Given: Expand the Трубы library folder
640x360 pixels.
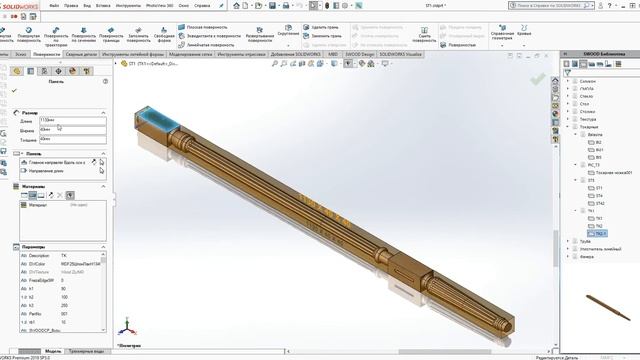Looking at the screenshot, I should point(568,241).
